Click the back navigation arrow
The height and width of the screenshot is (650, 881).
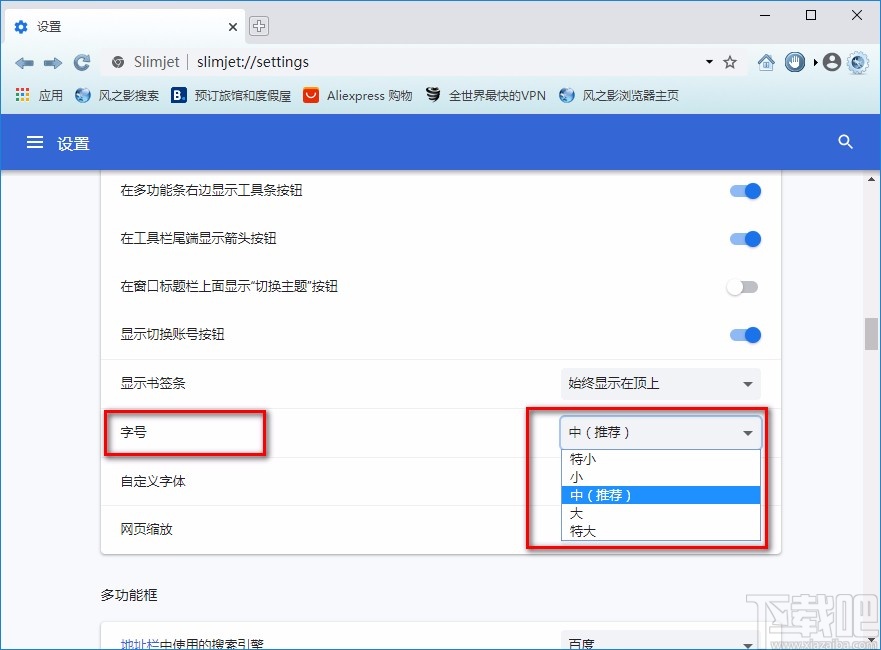(x=24, y=62)
